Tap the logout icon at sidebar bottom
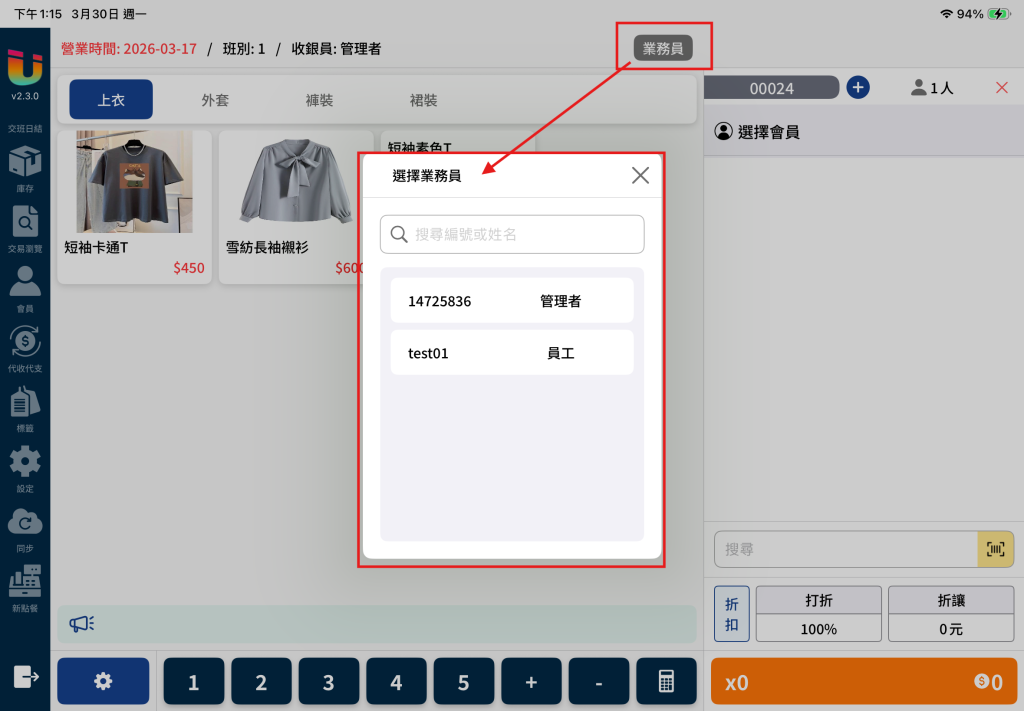The width and height of the screenshot is (1024, 711). click(25, 676)
